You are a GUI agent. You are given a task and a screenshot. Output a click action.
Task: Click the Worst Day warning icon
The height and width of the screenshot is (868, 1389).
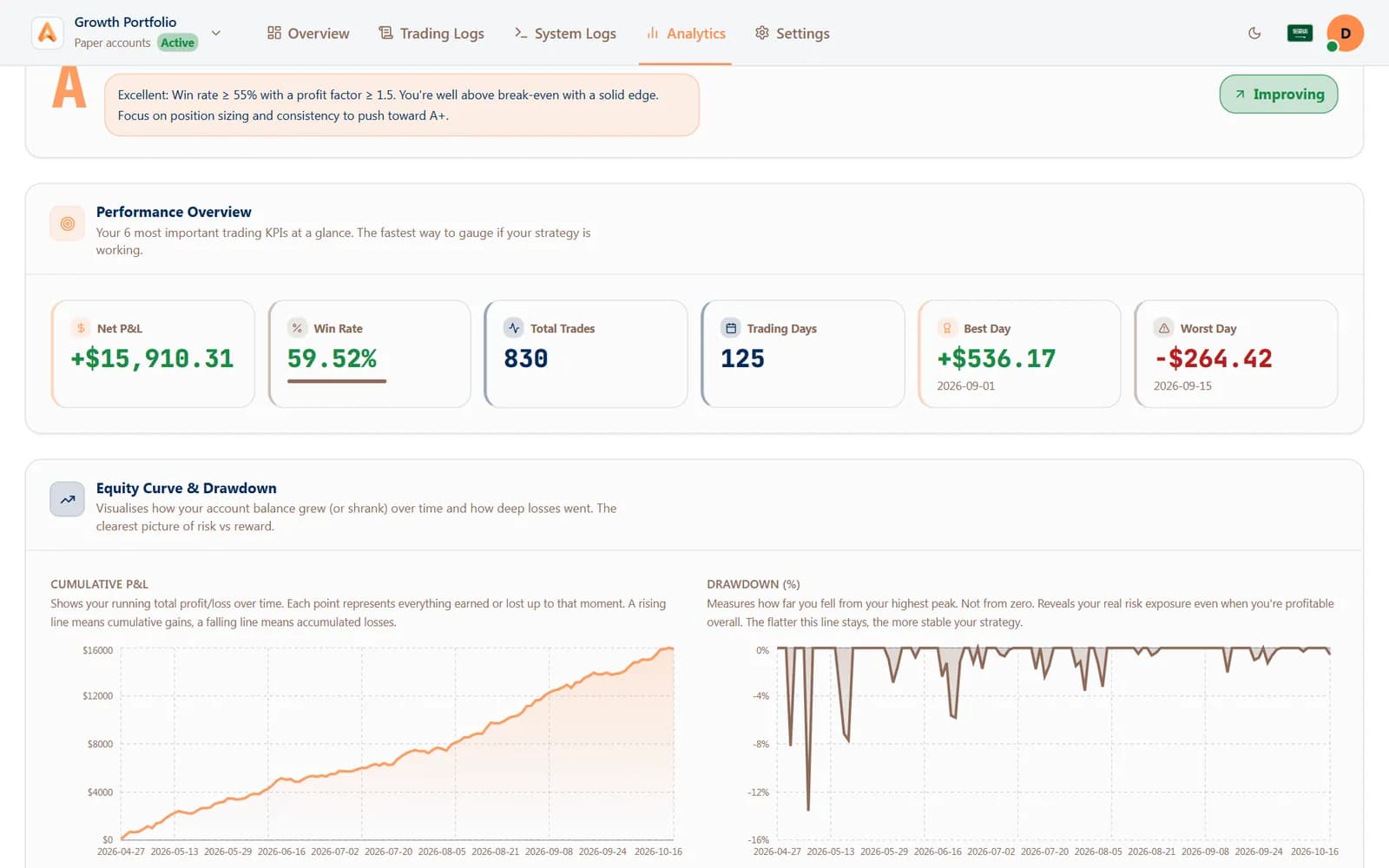(x=1164, y=328)
